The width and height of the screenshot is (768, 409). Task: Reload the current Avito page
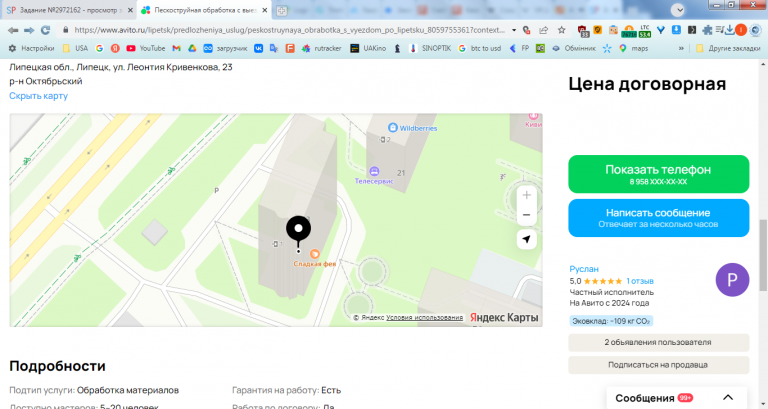pos(46,30)
